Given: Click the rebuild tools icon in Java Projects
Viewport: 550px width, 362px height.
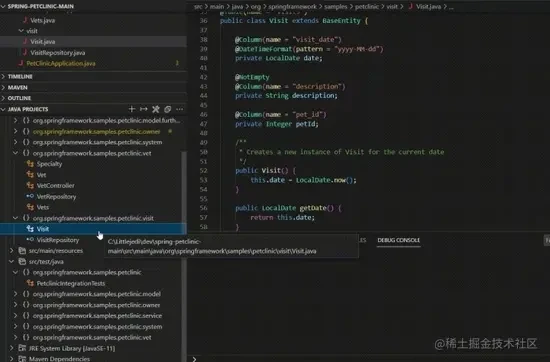Looking at the screenshot, I should [x=156, y=109].
